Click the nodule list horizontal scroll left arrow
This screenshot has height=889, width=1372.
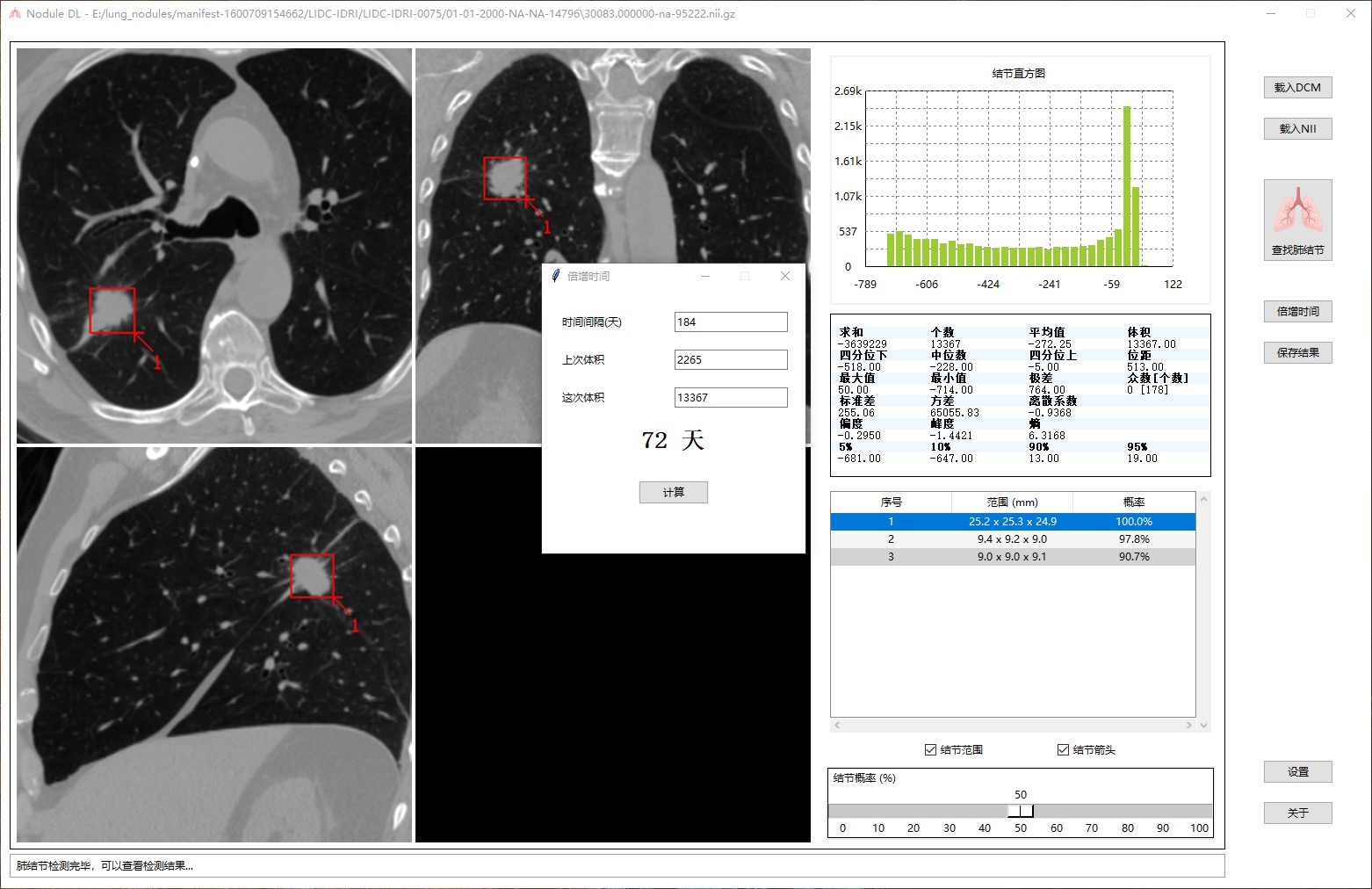click(837, 725)
